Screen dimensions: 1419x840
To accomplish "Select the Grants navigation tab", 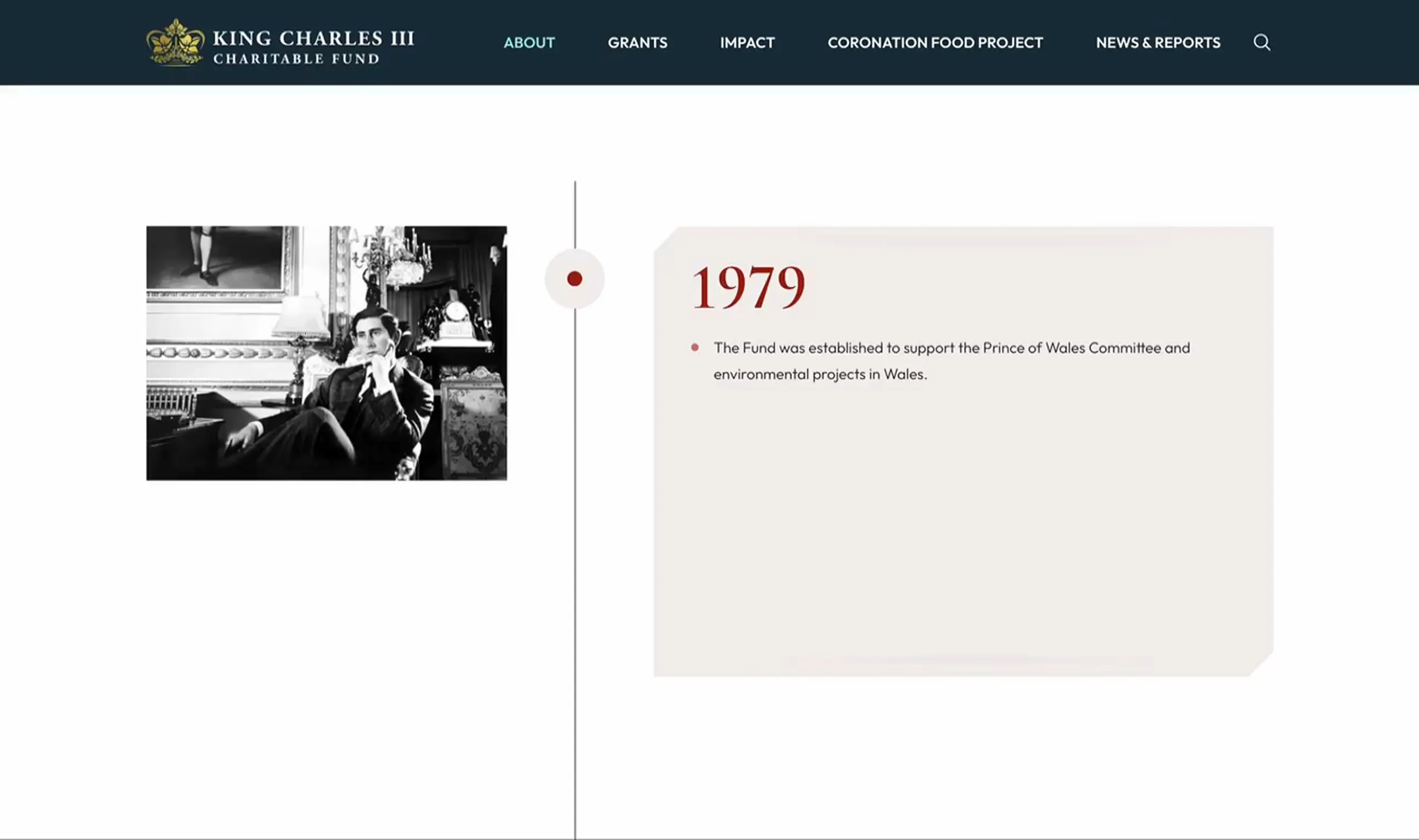I will pyautogui.click(x=637, y=42).
